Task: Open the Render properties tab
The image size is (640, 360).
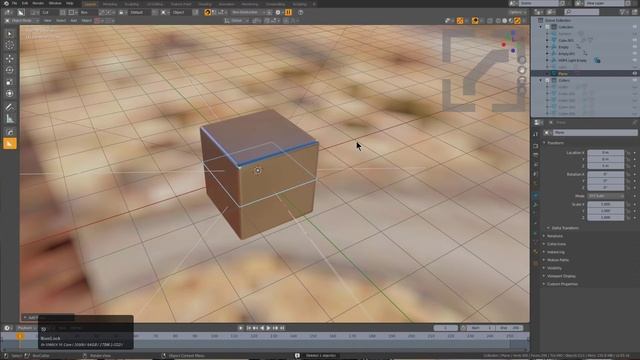Action: 536,146
